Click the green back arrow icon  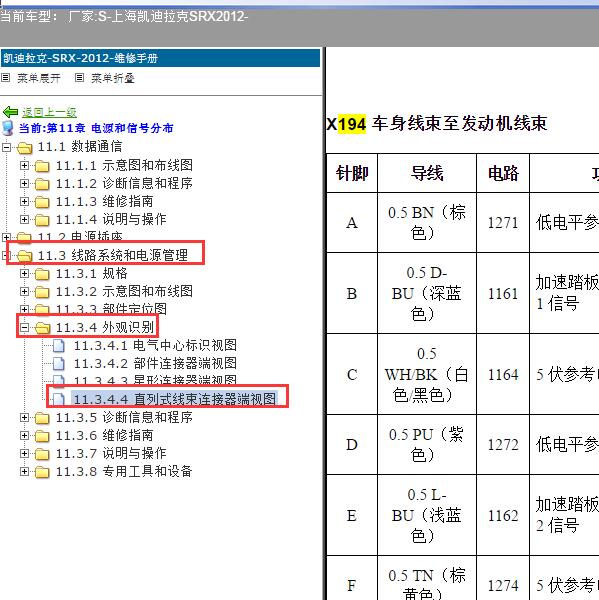point(10,112)
